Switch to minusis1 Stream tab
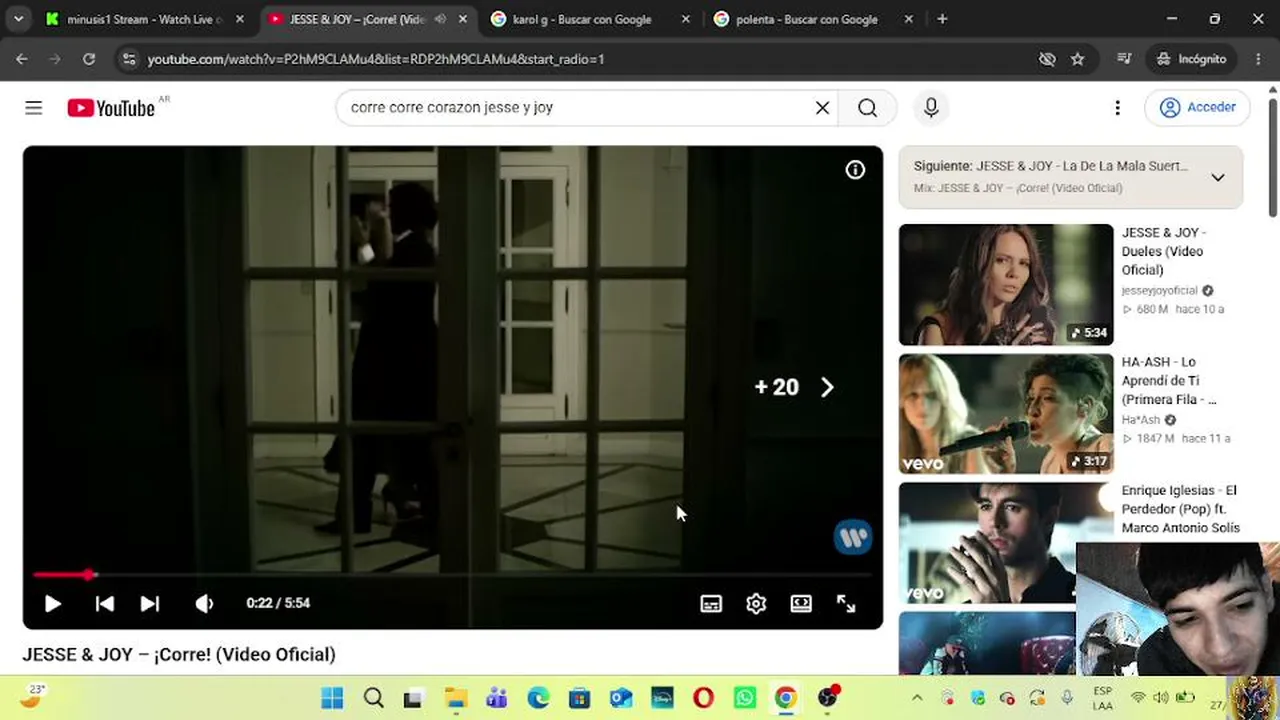This screenshot has width=1280, height=720. pyautogui.click(x=145, y=19)
